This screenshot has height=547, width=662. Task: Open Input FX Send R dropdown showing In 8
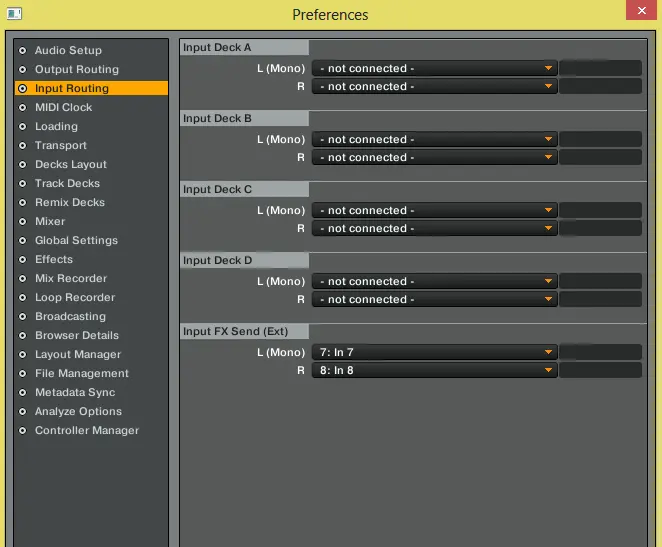434,370
